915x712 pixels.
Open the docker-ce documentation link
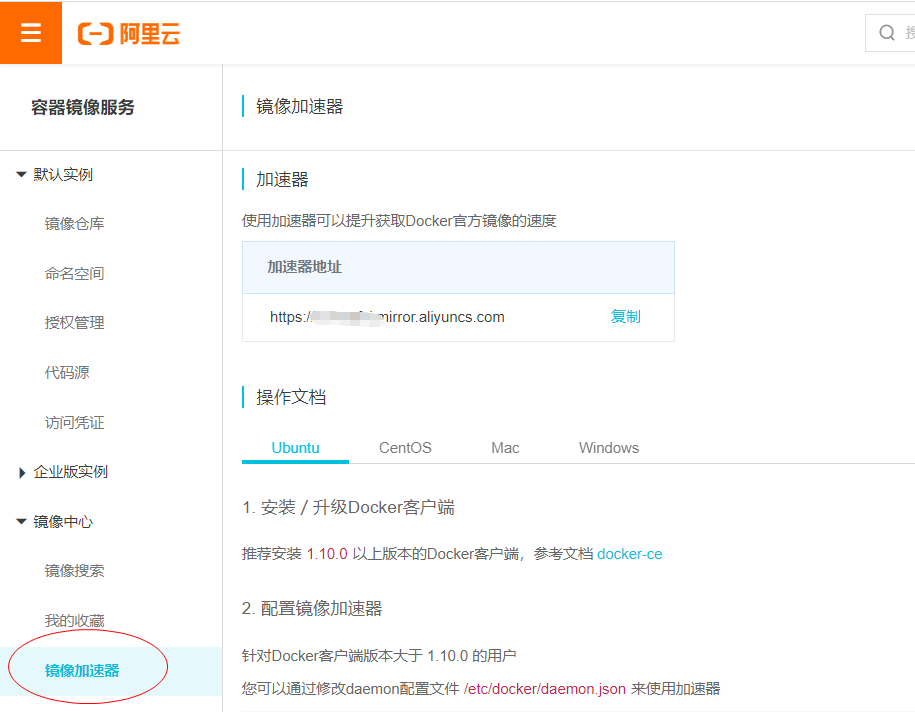coord(630,554)
